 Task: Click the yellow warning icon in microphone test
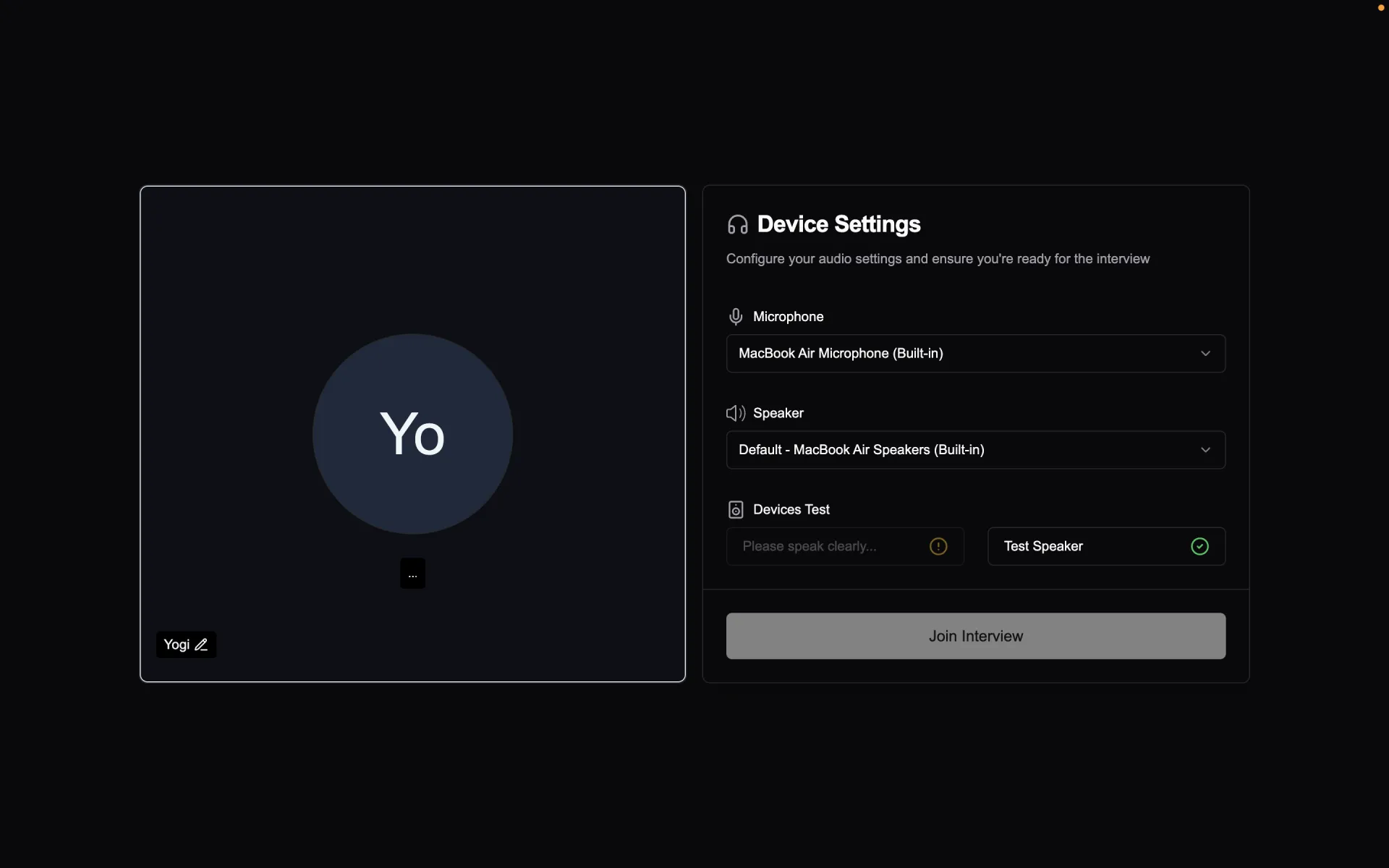938,547
